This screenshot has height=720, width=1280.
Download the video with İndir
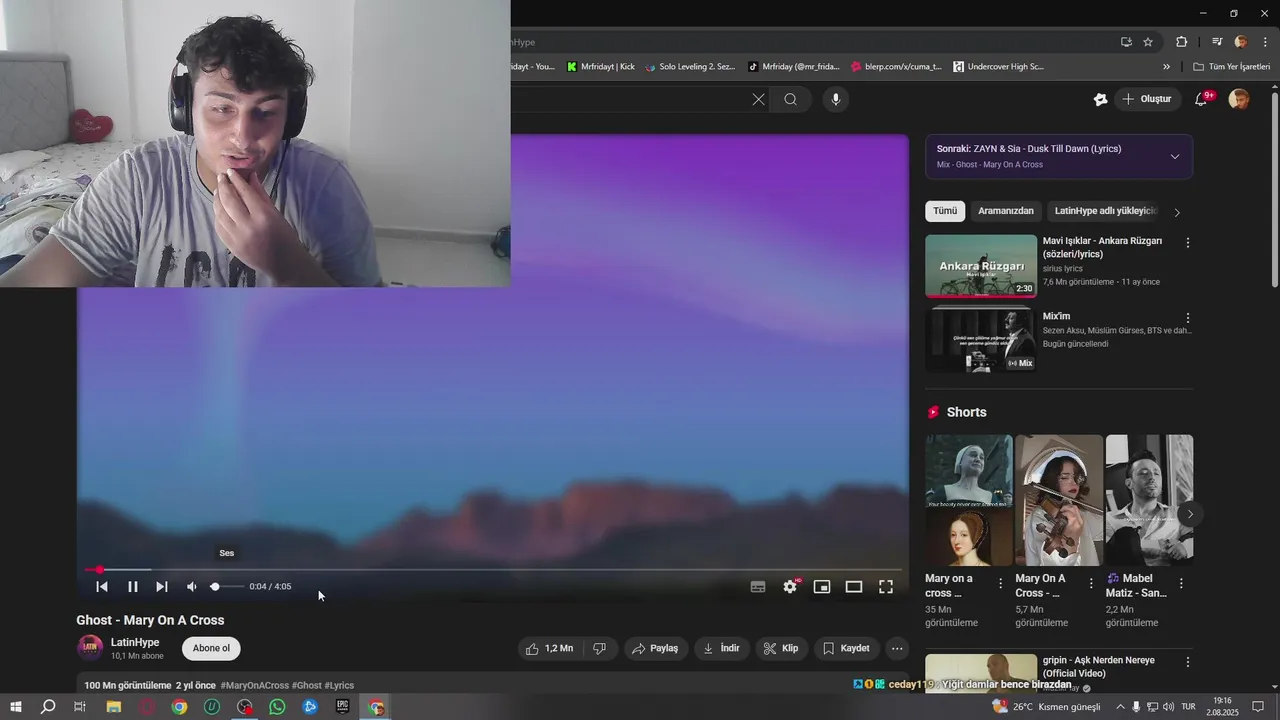pyautogui.click(x=722, y=648)
